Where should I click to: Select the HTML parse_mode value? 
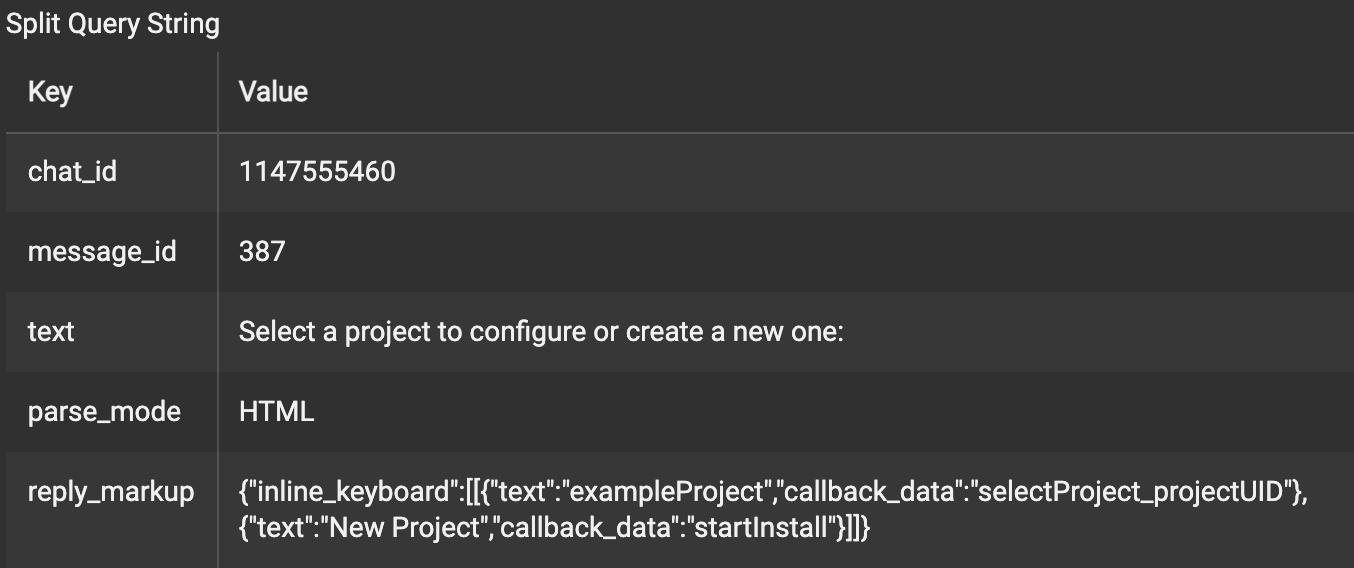pyautogui.click(x=276, y=412)
